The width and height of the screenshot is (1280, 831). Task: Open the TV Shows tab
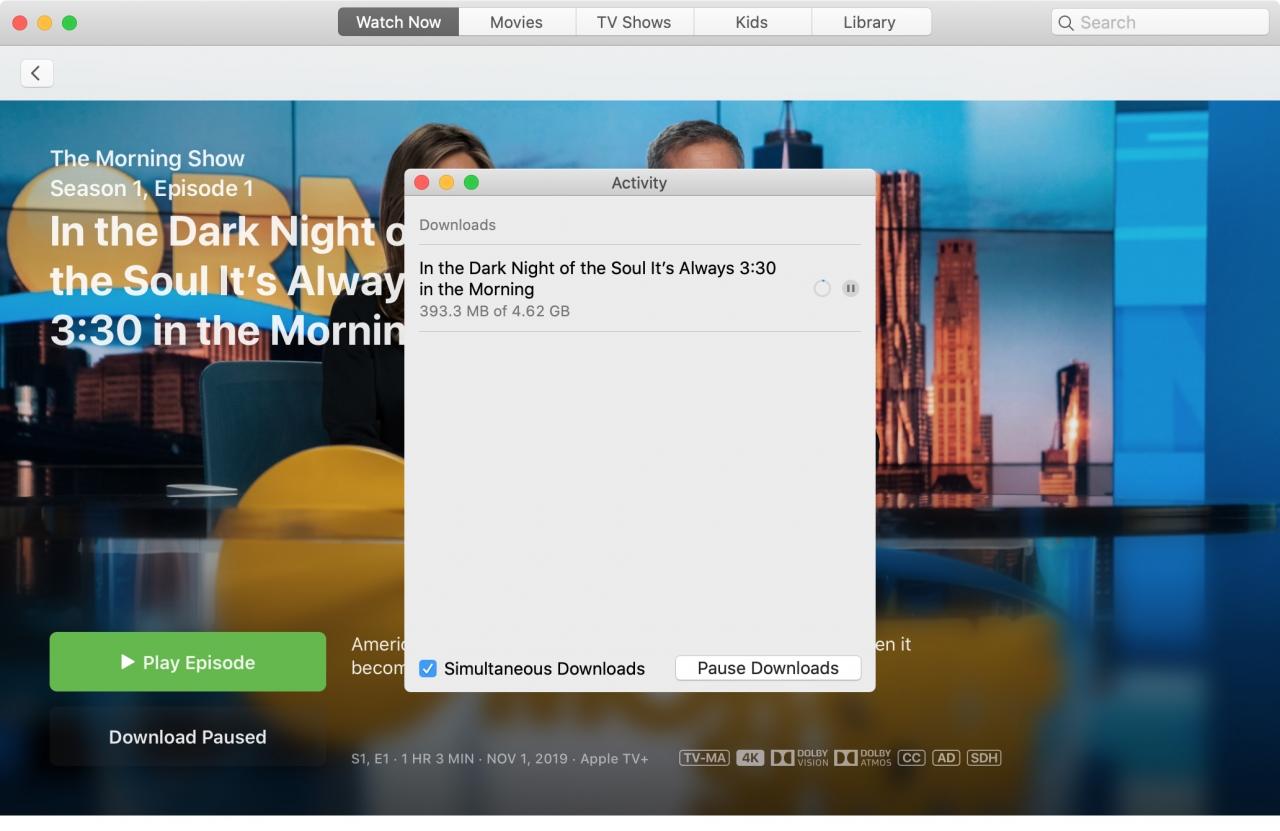634,22
